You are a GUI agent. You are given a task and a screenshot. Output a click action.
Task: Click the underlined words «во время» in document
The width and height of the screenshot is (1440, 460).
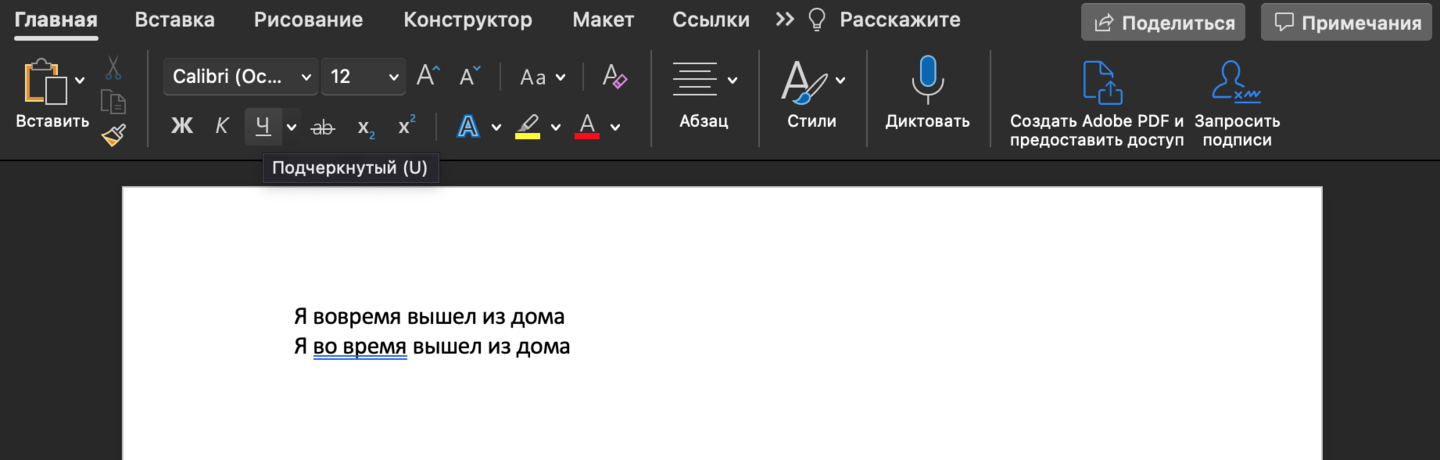[x=359, y=347]
